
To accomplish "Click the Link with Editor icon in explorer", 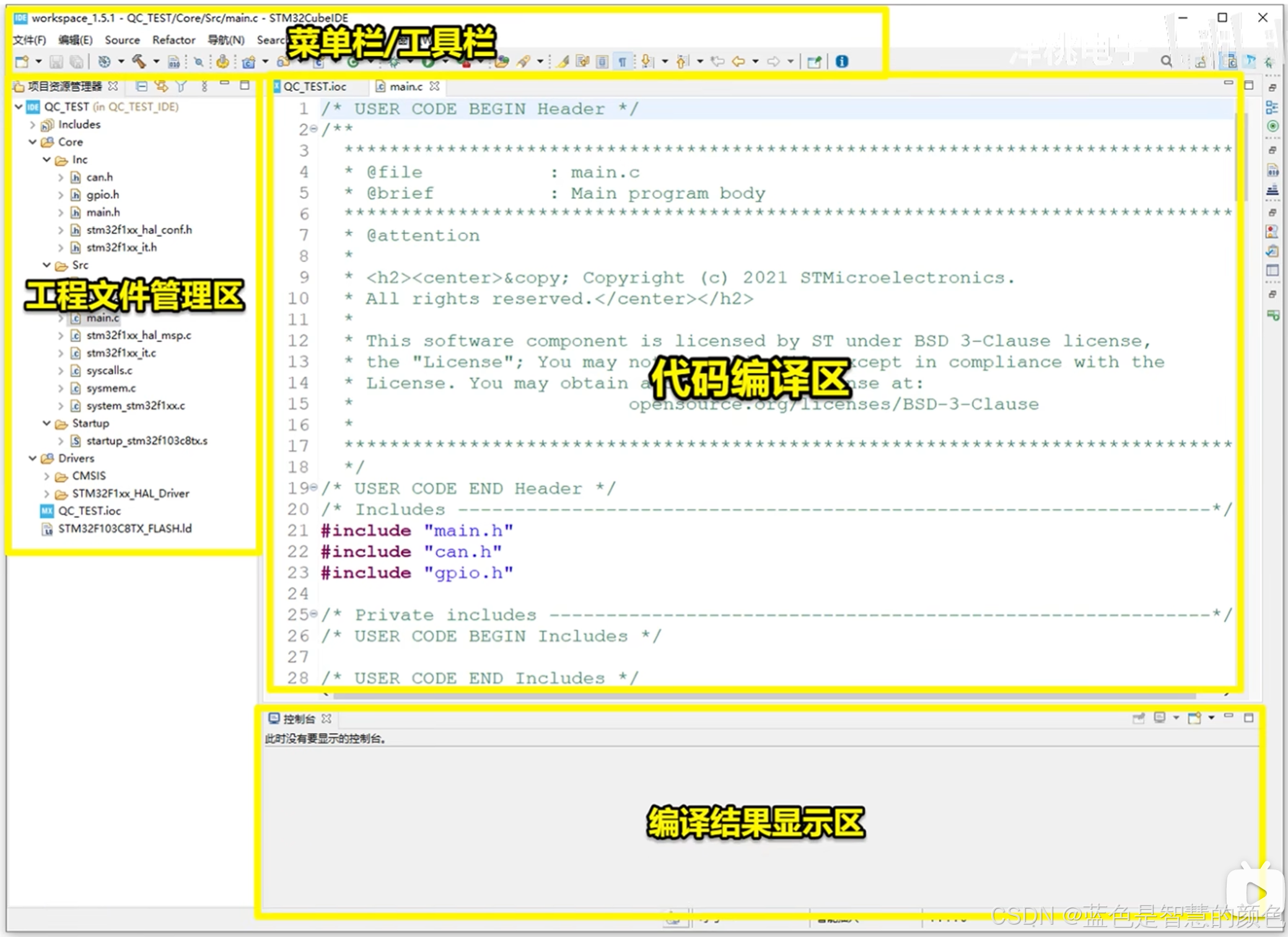I will coord(161,86).
